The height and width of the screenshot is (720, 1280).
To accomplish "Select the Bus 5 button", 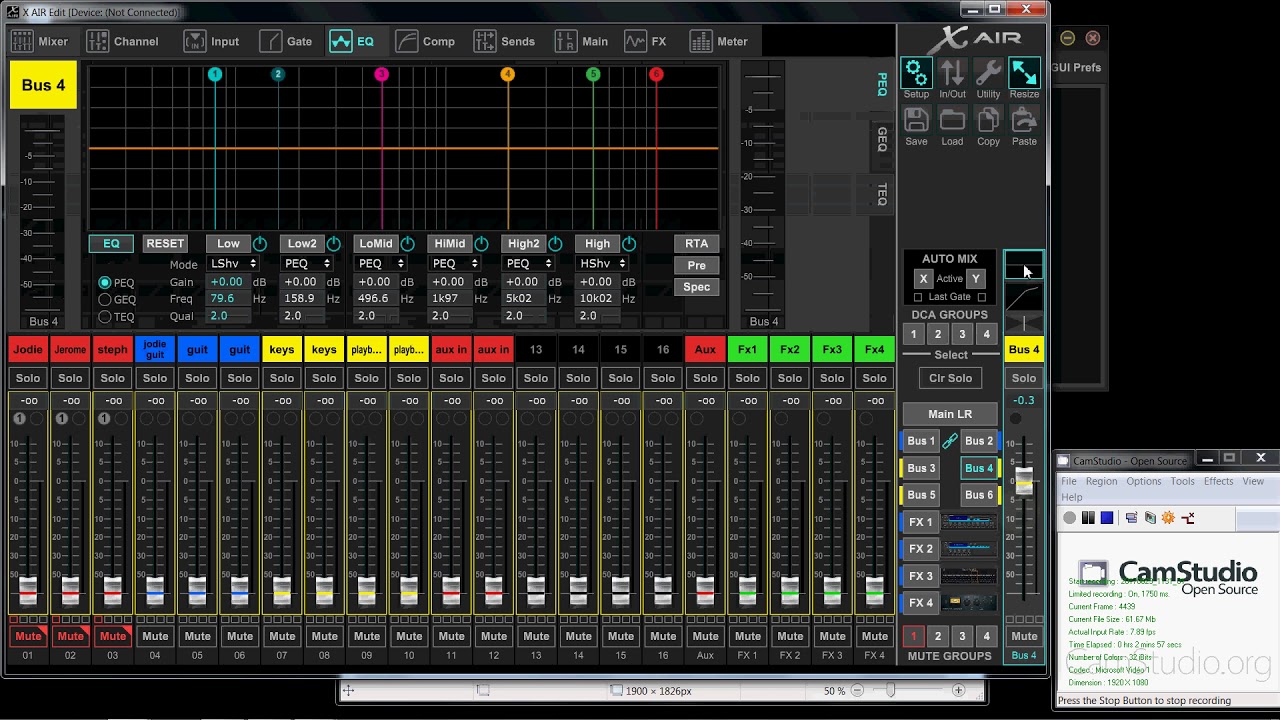I will click(x=921, y=495).
